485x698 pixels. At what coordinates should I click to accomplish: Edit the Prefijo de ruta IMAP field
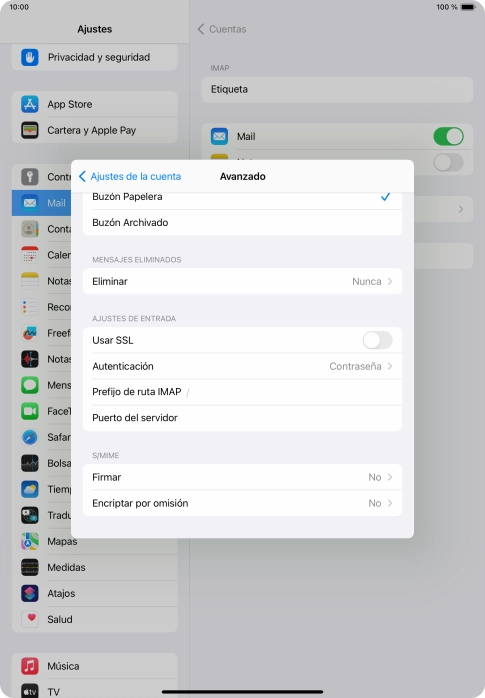click(242, 392)
